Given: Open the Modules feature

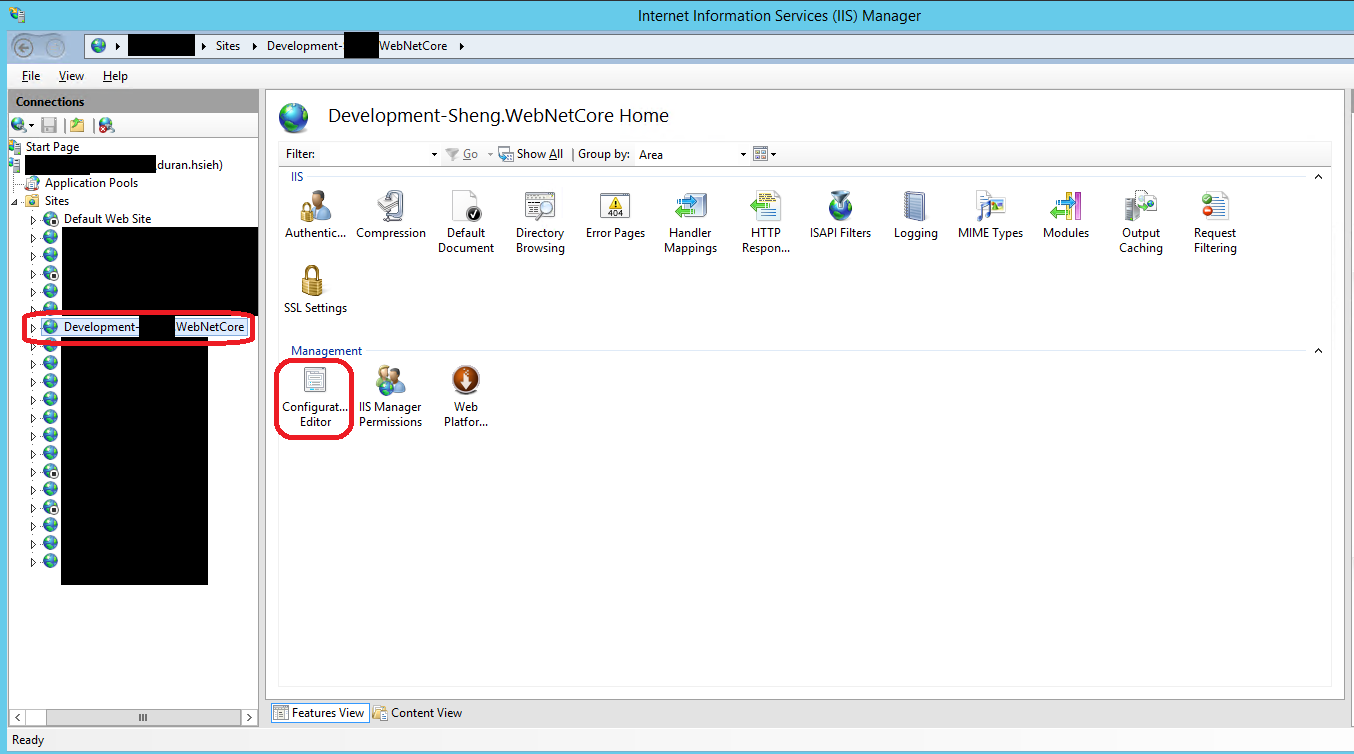Looking at the screenshot, I should click(1066, 216).
